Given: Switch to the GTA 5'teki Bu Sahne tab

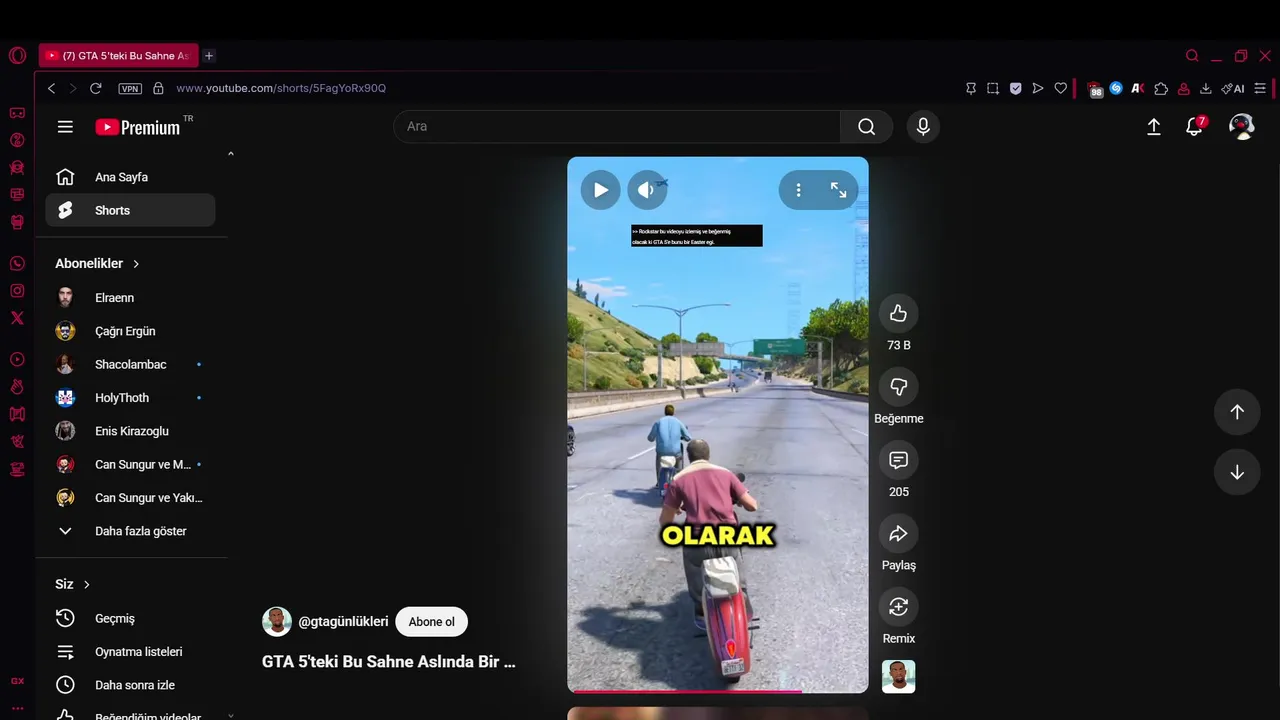Looking at the screenshot, I should (x=118, y=56).
